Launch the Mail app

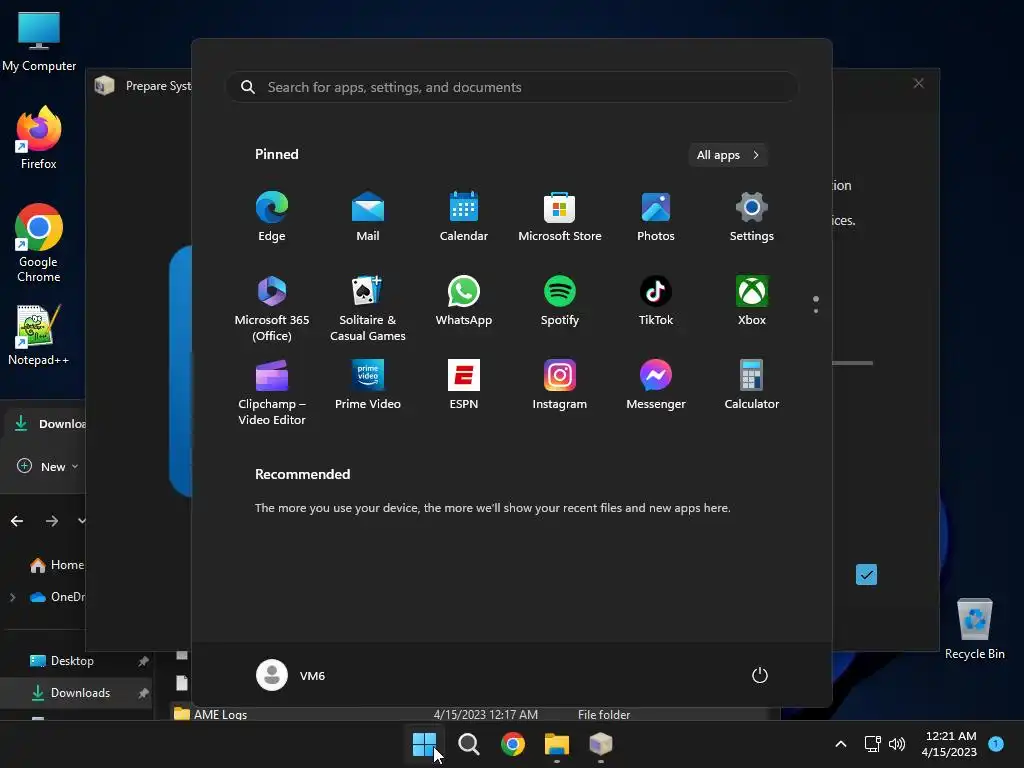(x=368, y=217)
